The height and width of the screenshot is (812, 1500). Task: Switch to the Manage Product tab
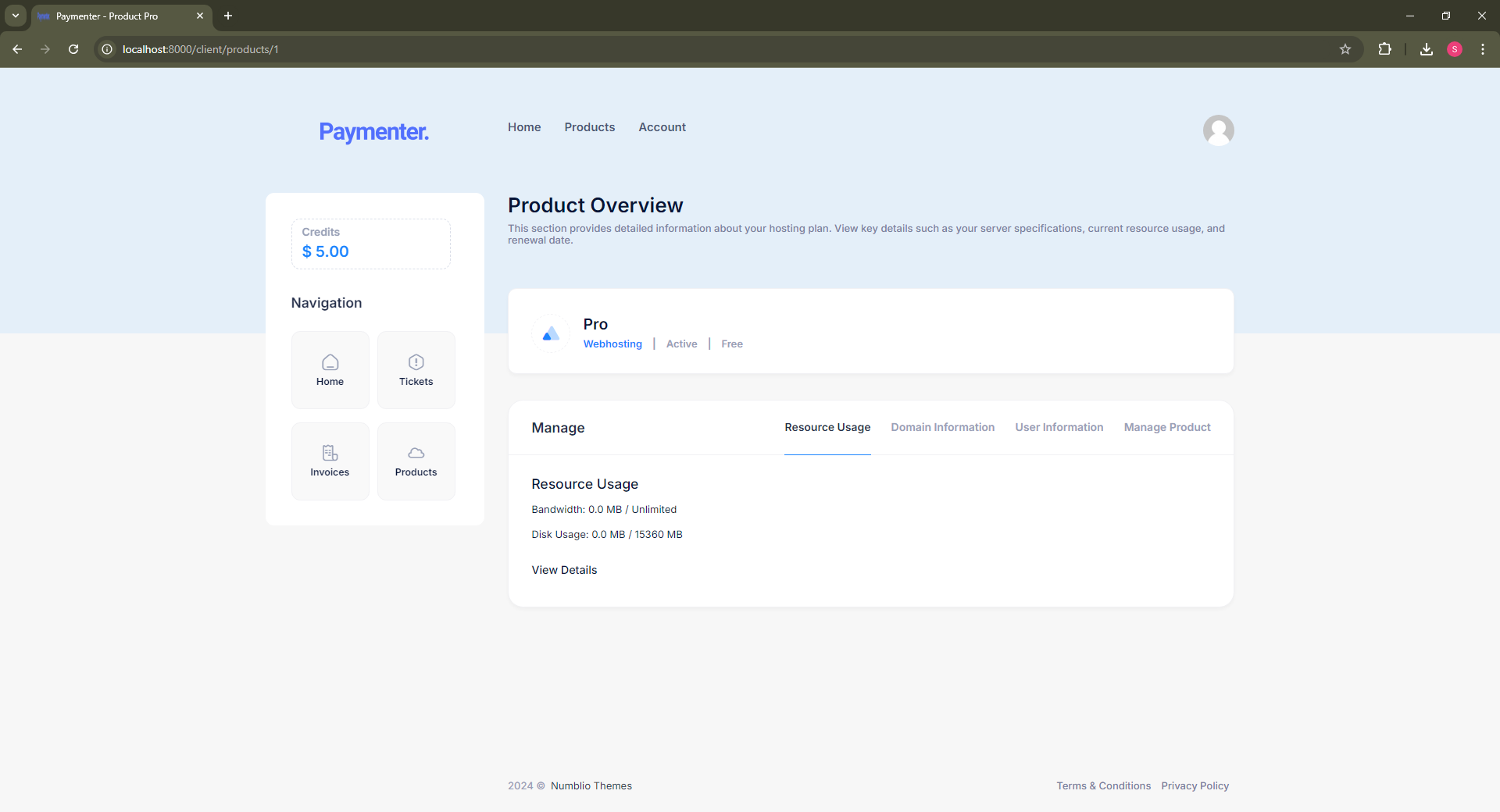tap(1167, 427)
